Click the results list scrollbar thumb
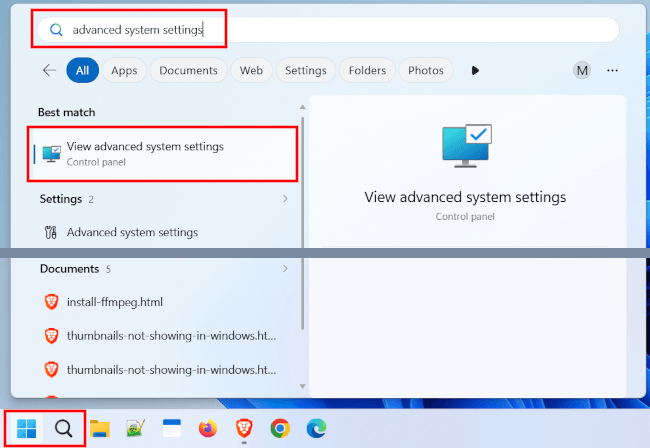 click(303, 223)
